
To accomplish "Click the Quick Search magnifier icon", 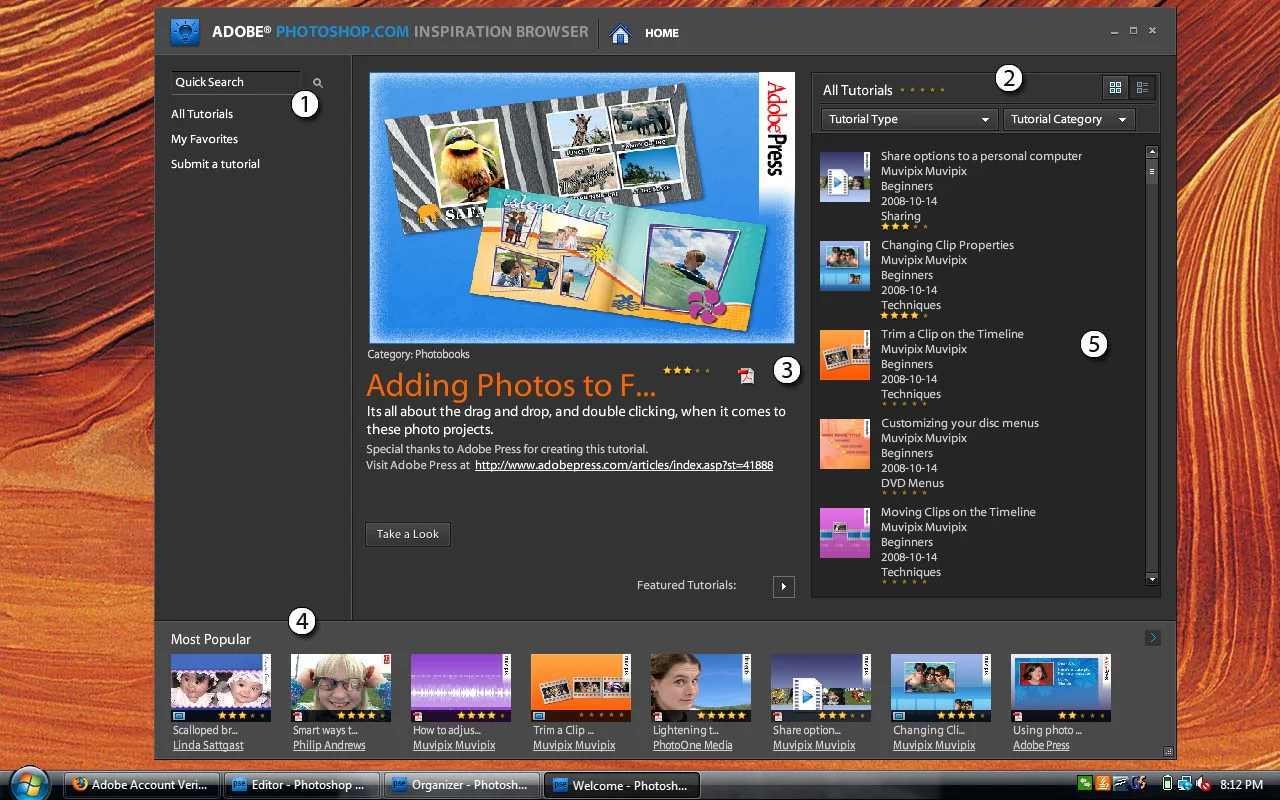I will (318, 84).
